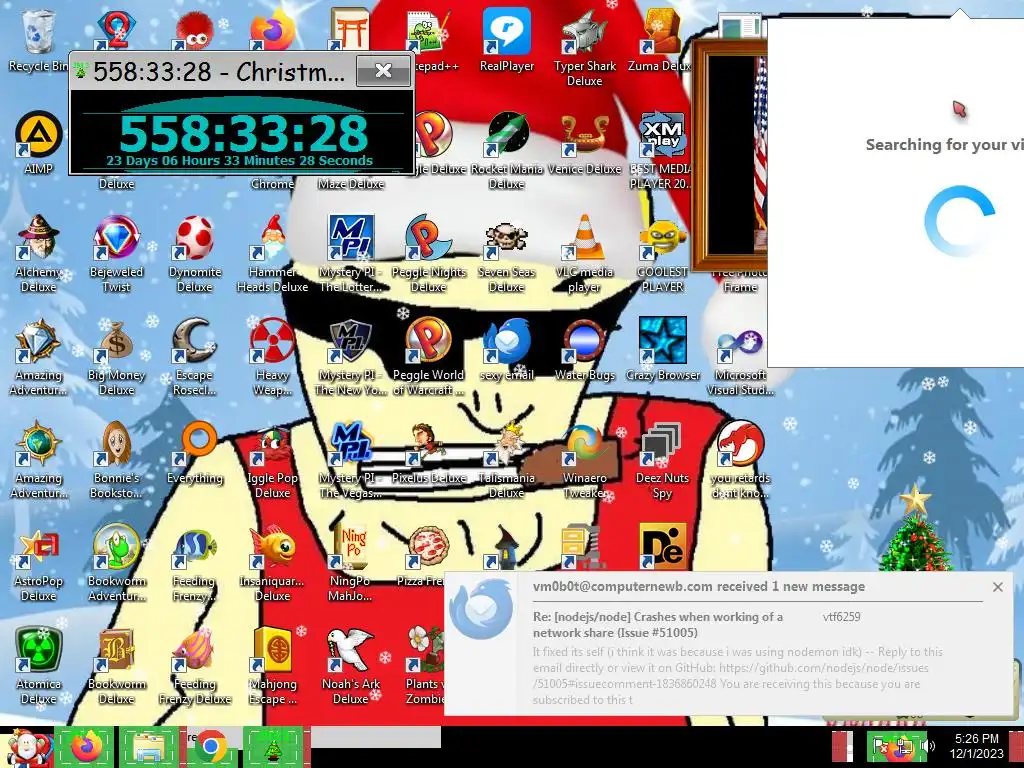
Task: Open Peggle World of Warcraft shortcut
Action: tap(428, 358)
